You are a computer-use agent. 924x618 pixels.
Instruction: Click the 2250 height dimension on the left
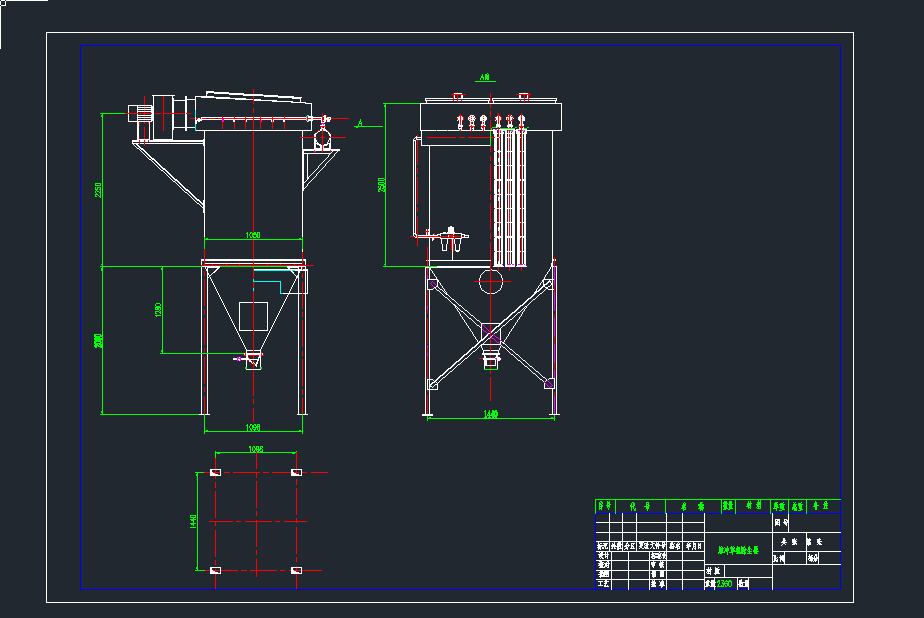coord(98,190)
